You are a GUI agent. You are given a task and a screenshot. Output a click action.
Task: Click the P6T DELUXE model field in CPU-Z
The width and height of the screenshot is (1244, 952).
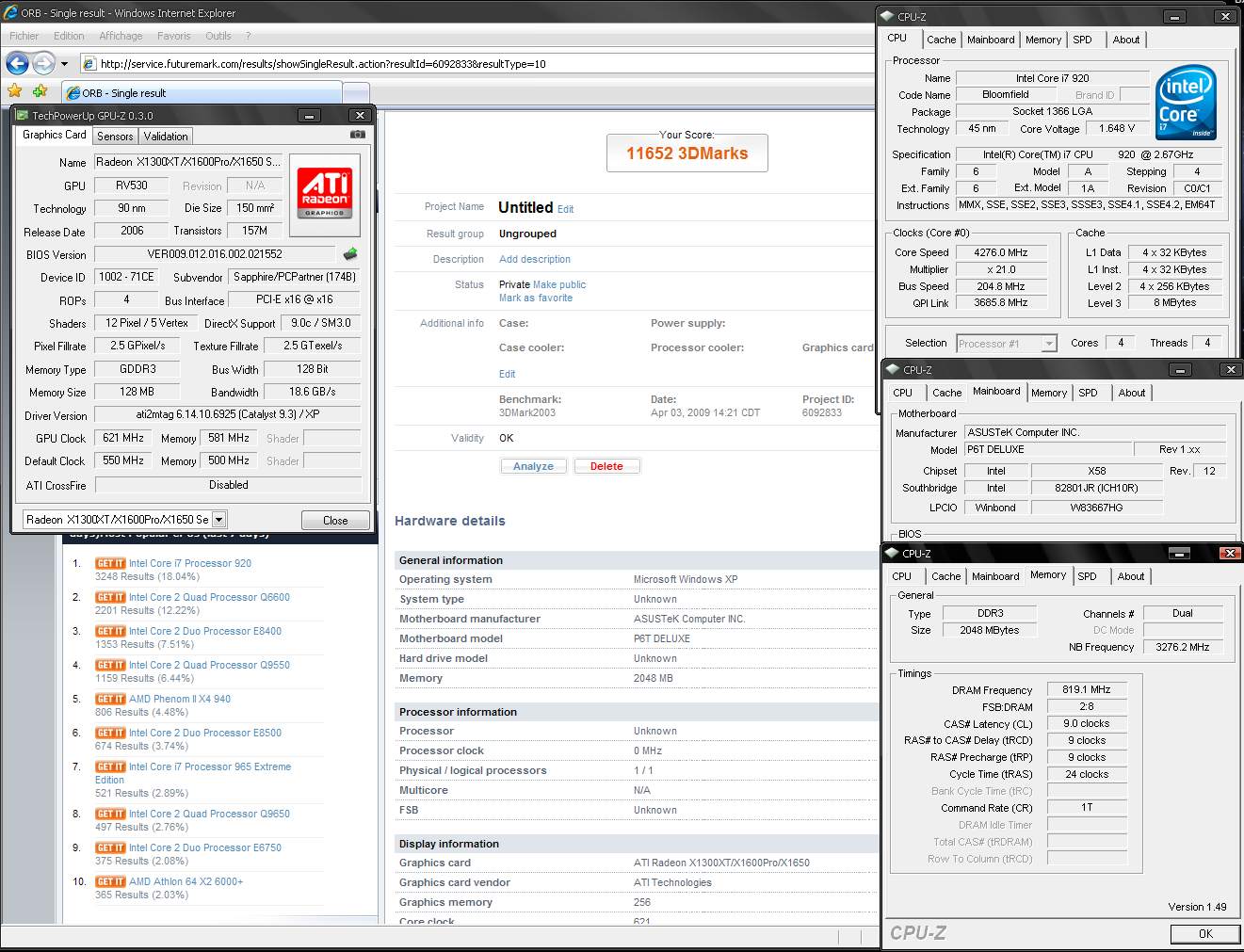1047,449
